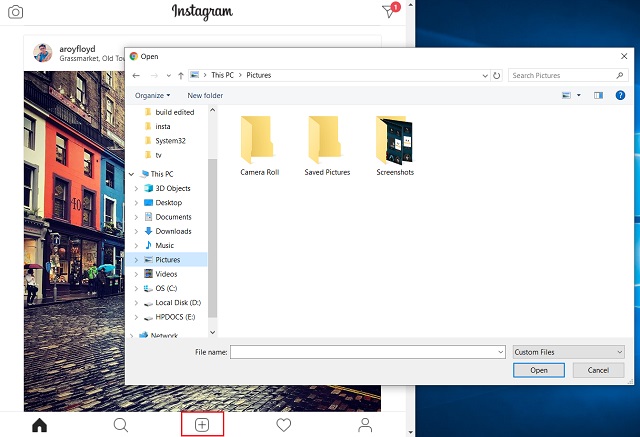Go up one folder level
This screenshot has height=437, width=640.
point(180,75)
